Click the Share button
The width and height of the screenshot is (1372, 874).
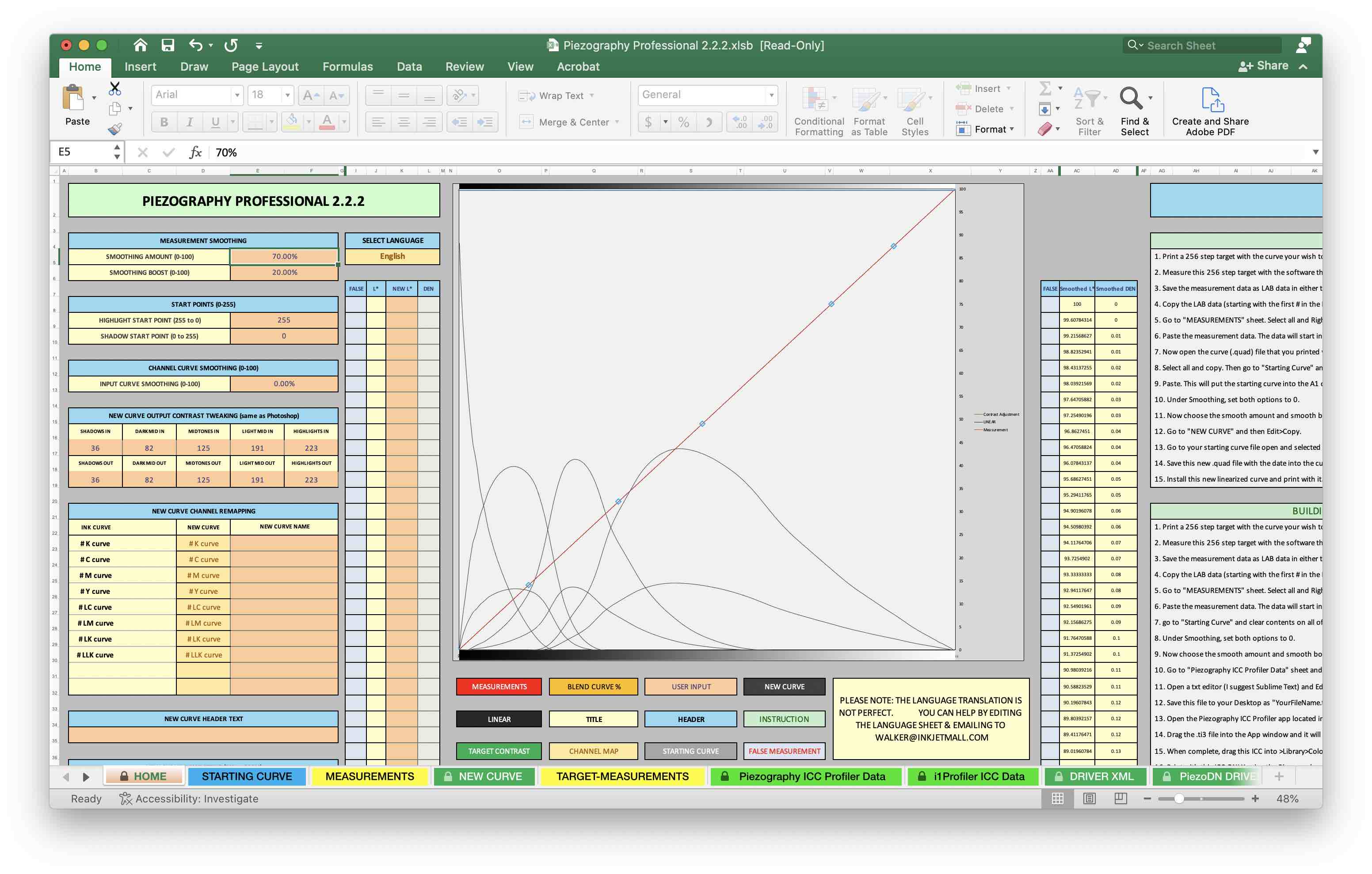[1263, 66]
